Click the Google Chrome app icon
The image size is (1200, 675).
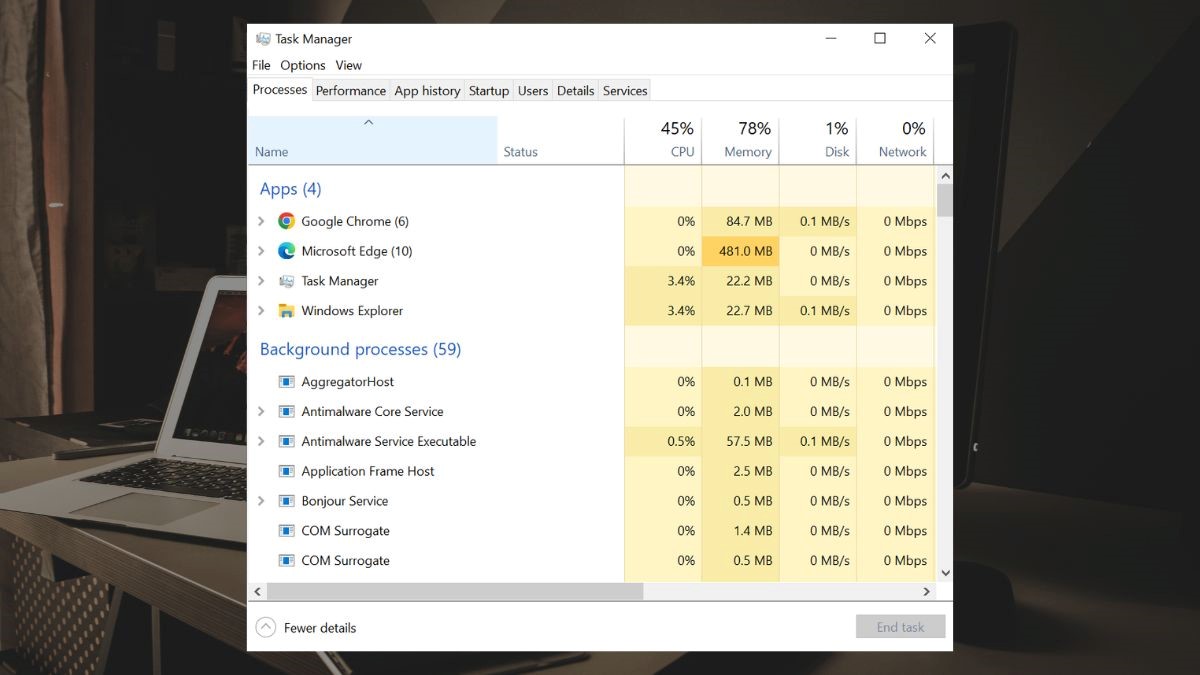287,221
